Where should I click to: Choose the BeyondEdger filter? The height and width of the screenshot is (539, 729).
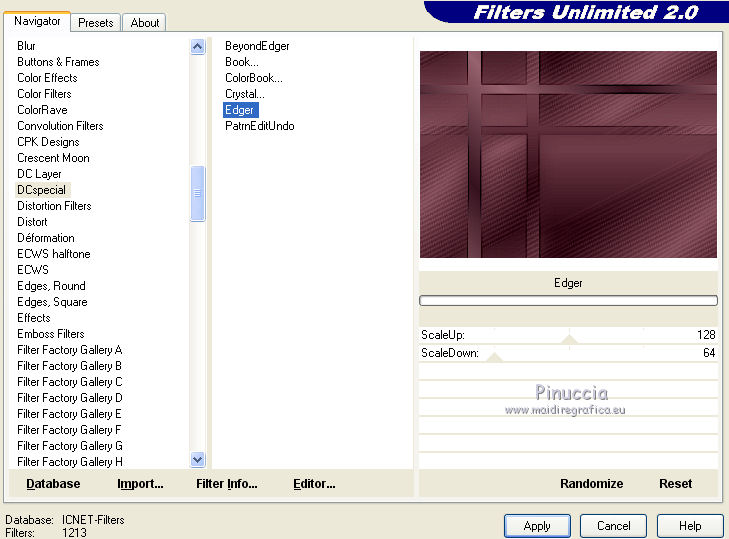257,46
